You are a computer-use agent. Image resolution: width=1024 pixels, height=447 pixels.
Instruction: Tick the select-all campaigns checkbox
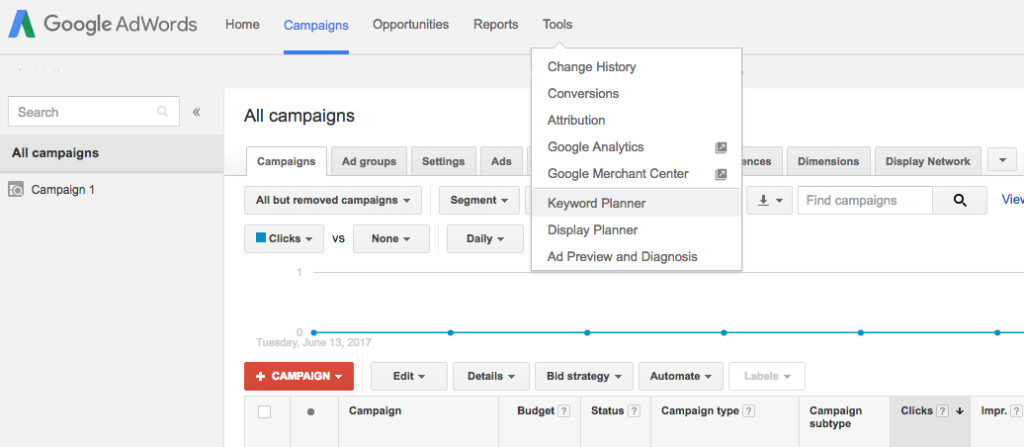tap(264, 412)
